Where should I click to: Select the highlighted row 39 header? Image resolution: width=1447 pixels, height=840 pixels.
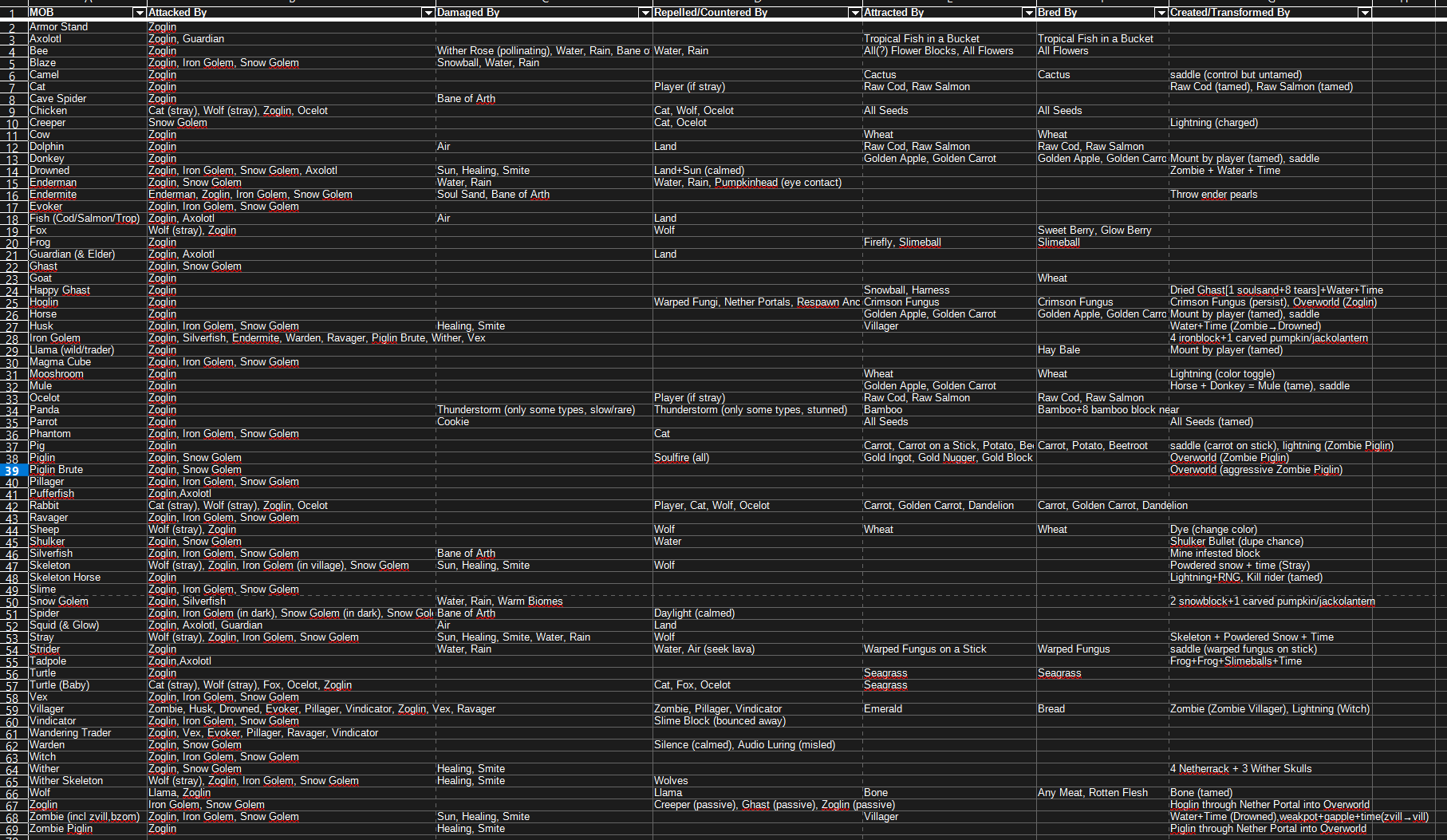tap(14, 470)
